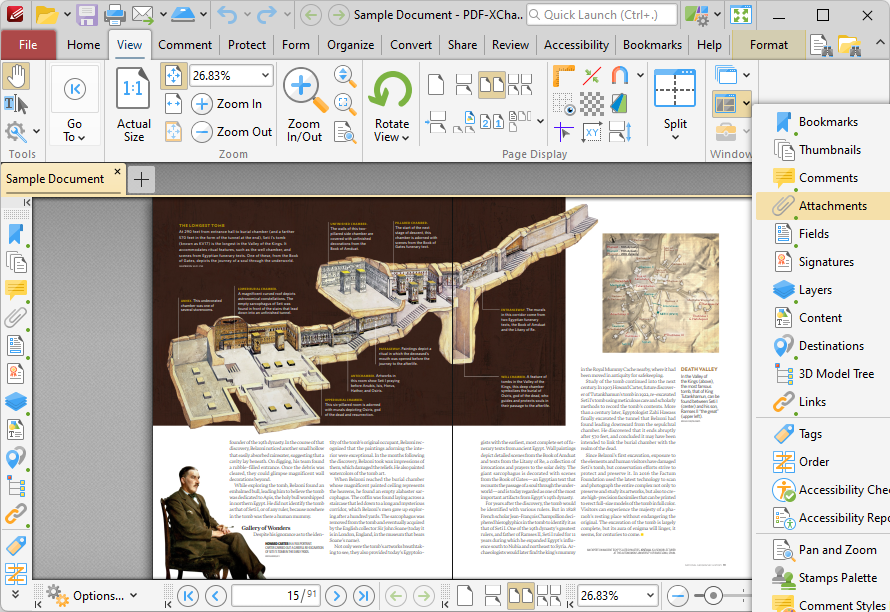The width and height of the screenshot is (890, 612).
Task: Expand more left sidebar panes chevron
Action: (x=16, y=594)
